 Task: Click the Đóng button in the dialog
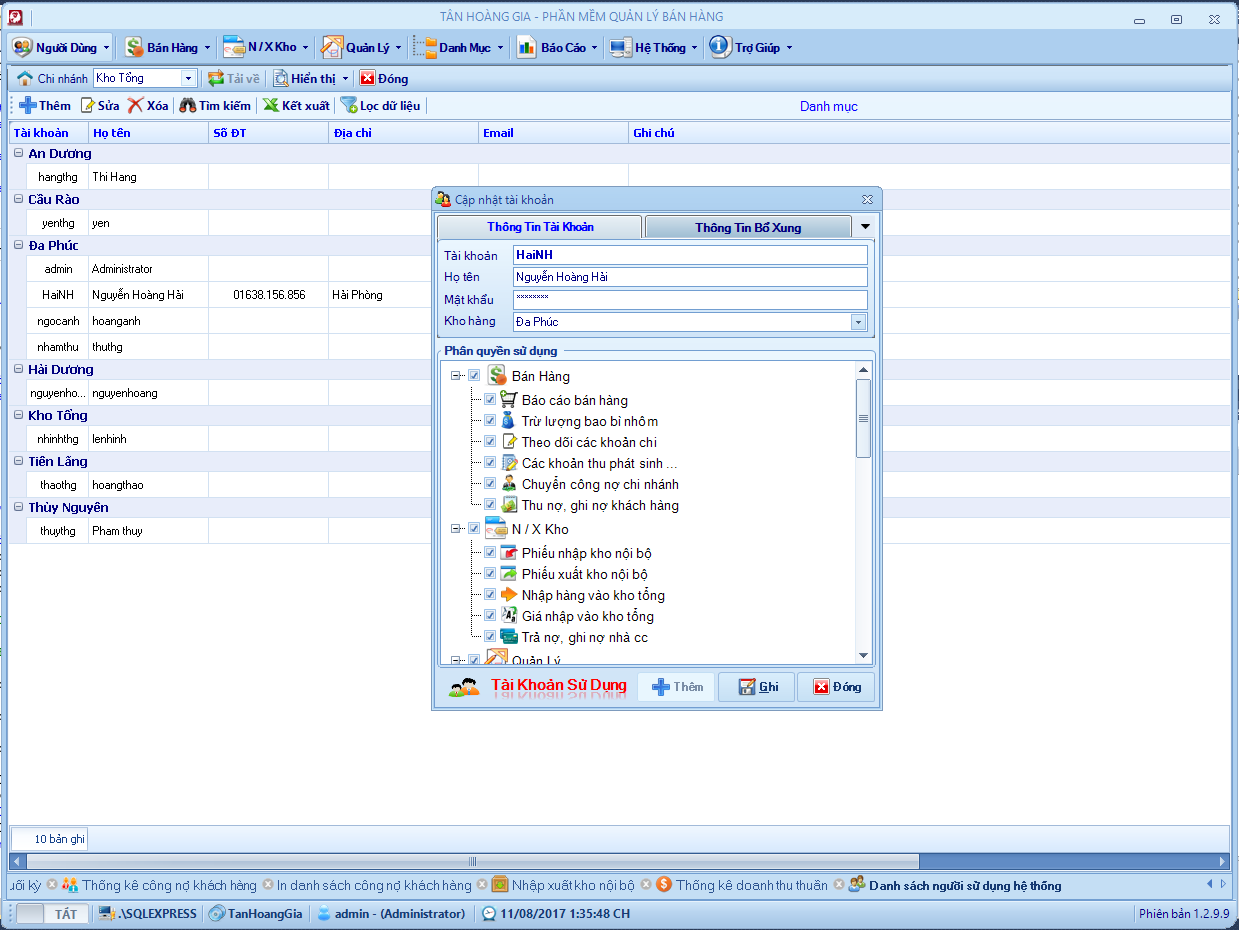[x=836, y=687]
